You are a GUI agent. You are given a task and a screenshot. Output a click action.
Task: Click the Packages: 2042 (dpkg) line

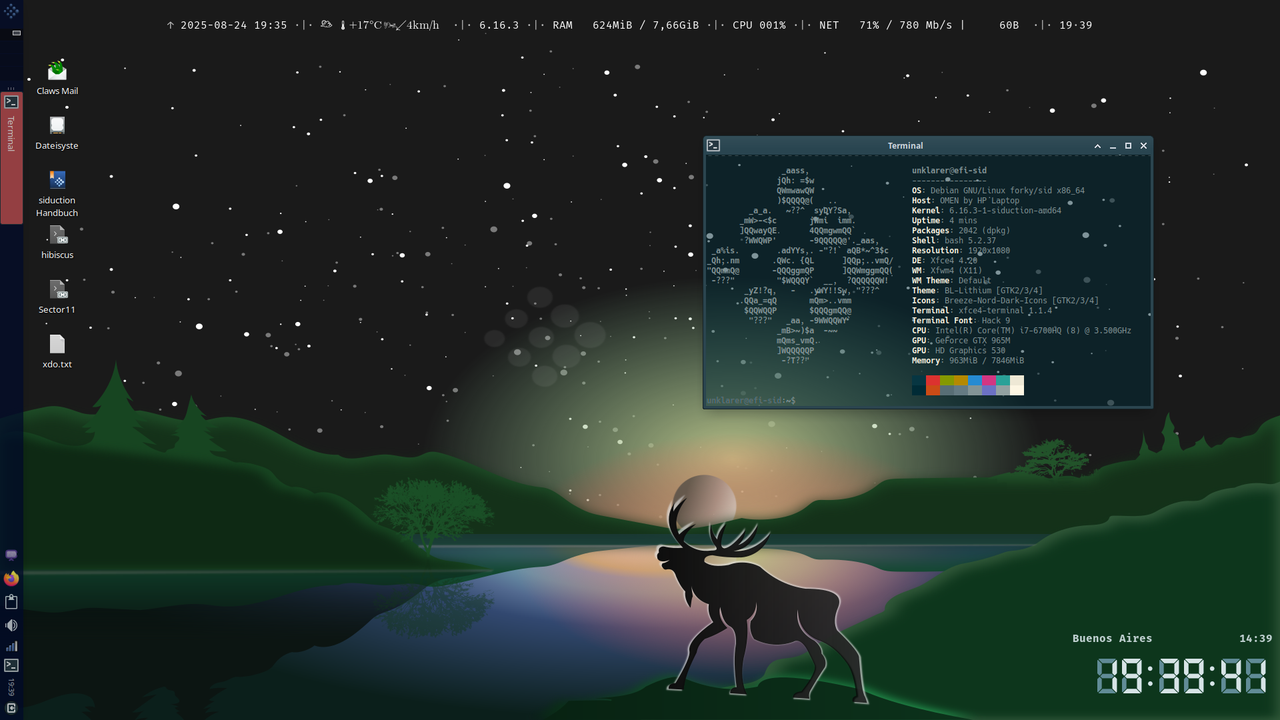point(960,230)
